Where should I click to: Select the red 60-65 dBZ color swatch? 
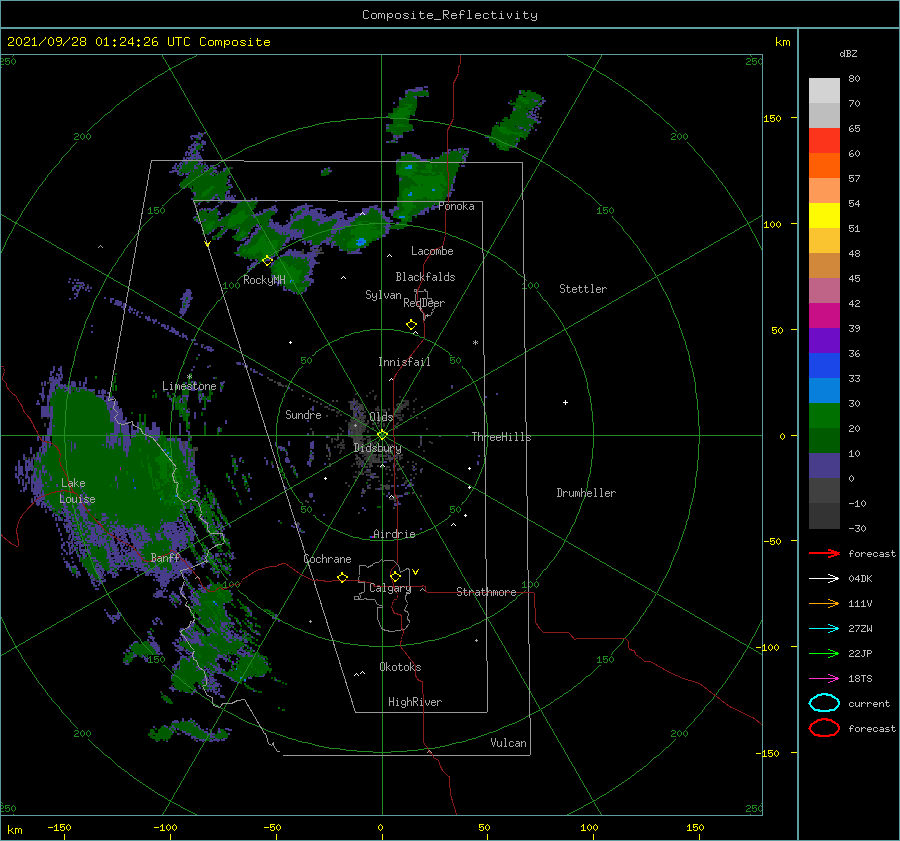pyautogui.click(x=824, y=141)
